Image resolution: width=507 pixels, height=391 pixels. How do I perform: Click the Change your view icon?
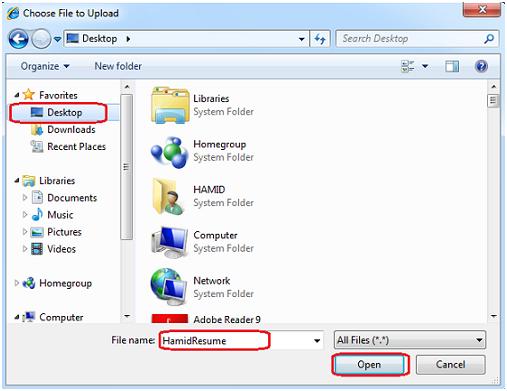click(x=408, y=66)
